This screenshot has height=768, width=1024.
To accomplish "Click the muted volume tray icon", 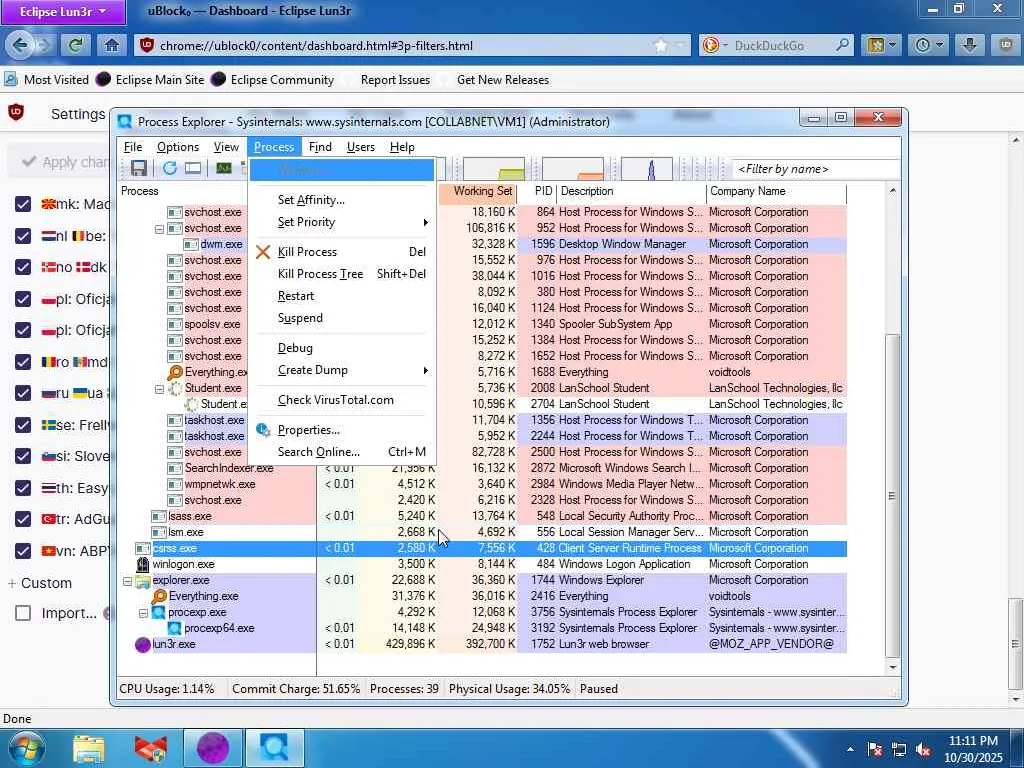I will click(923, 749).
